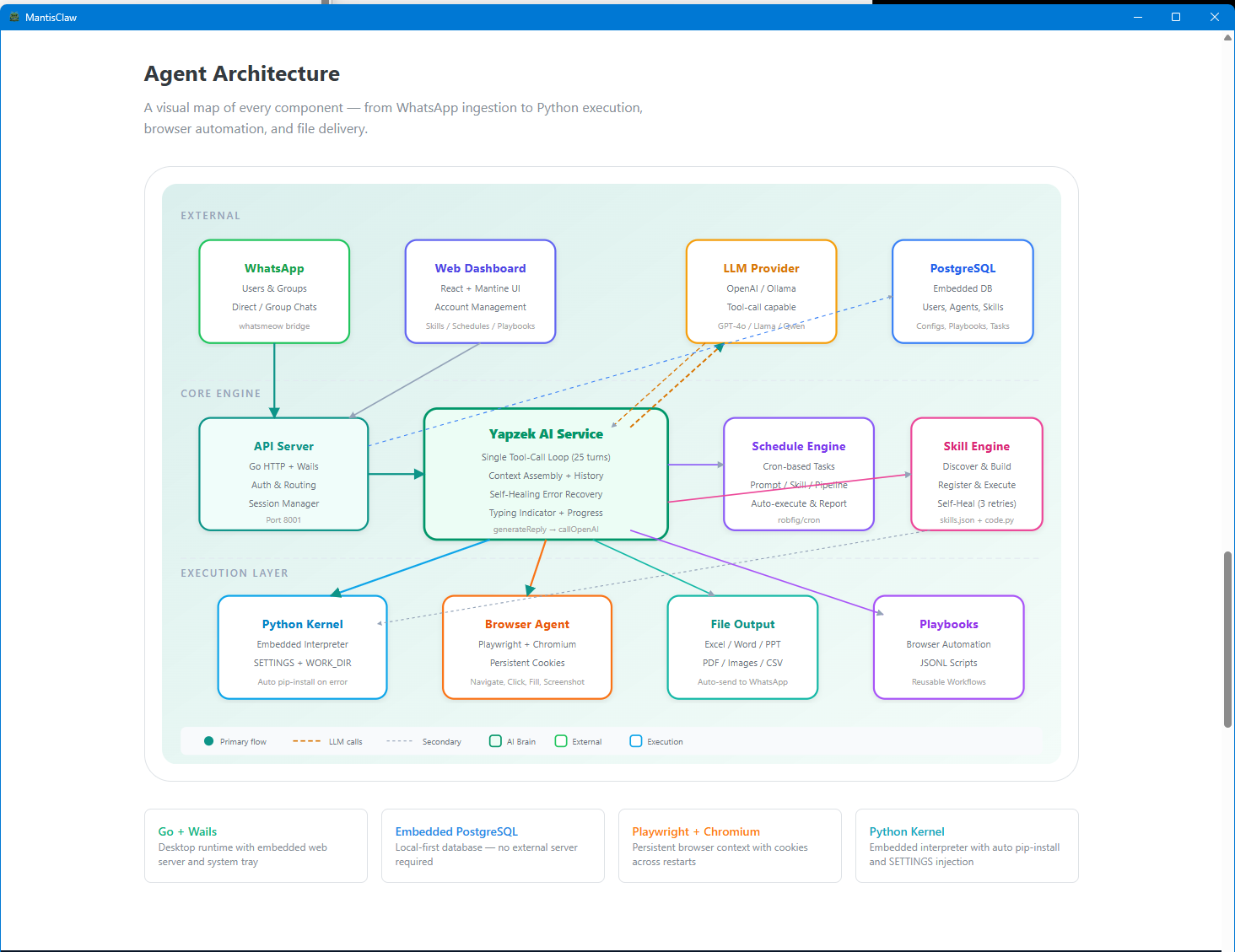Click the Web Dashboard node

[480, 292]
